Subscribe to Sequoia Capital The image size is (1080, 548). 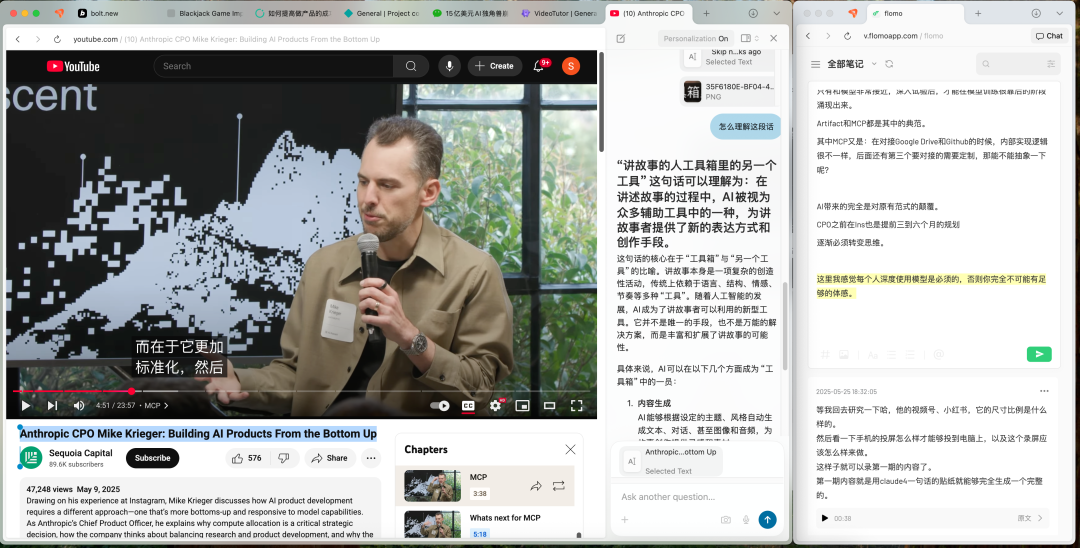(152, 458)
